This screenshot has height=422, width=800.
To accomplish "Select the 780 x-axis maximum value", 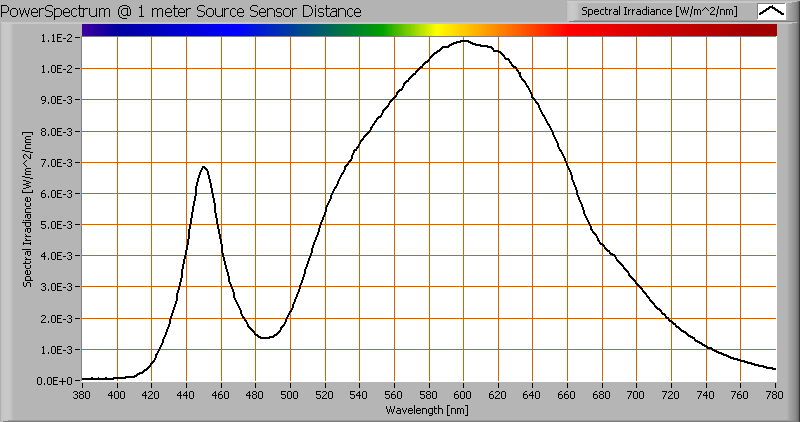I will click(775, 395).
